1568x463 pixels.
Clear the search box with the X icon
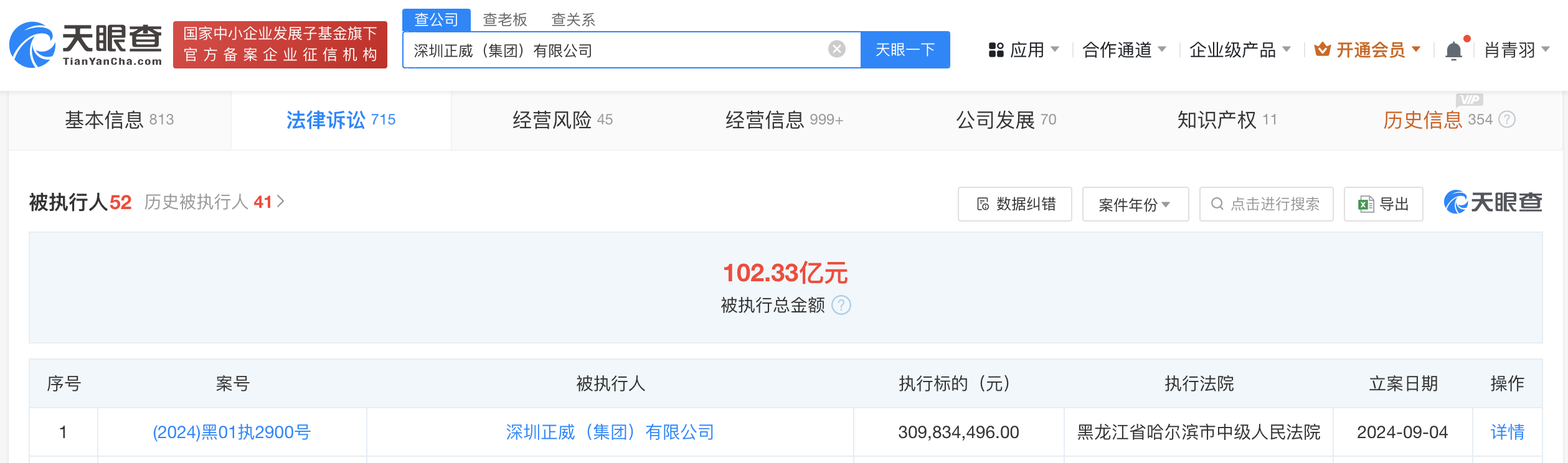point(837,49)
